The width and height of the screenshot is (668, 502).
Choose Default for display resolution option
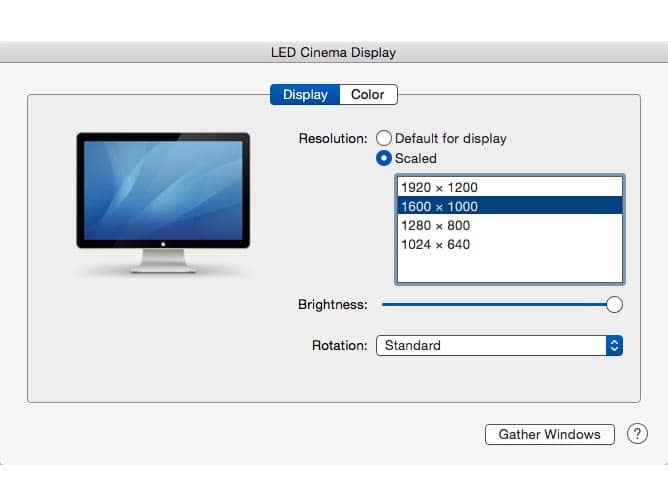click(384, 138)
